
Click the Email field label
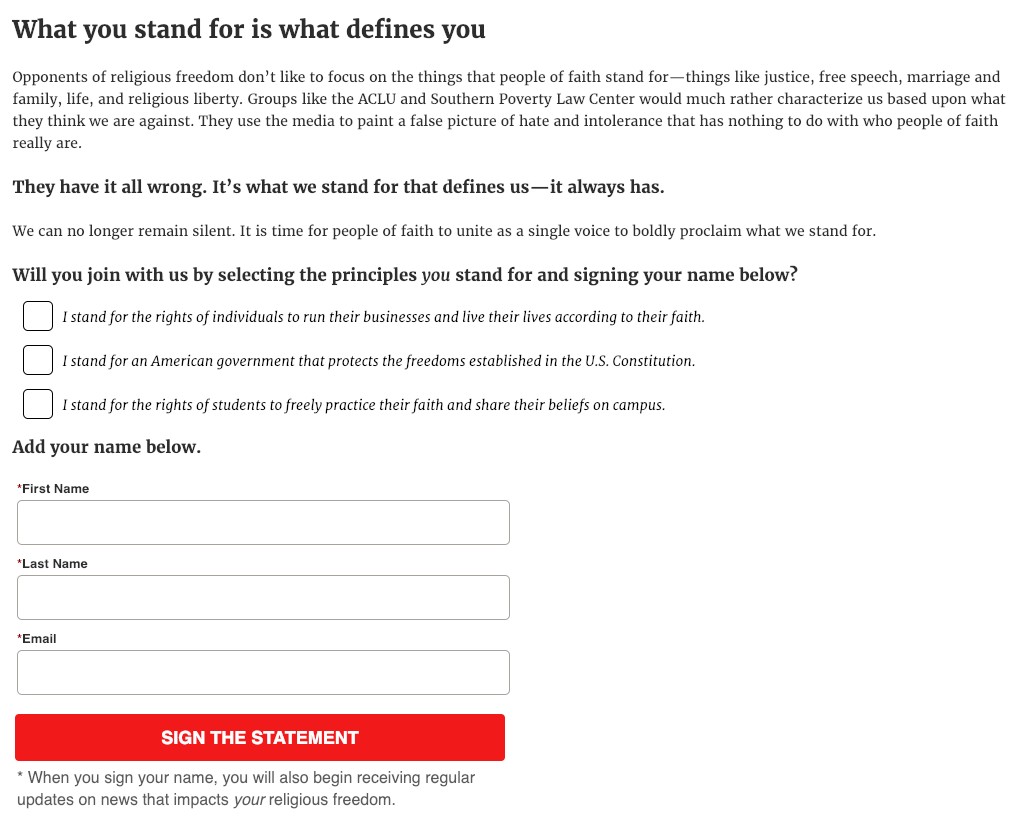coord(39,639)
